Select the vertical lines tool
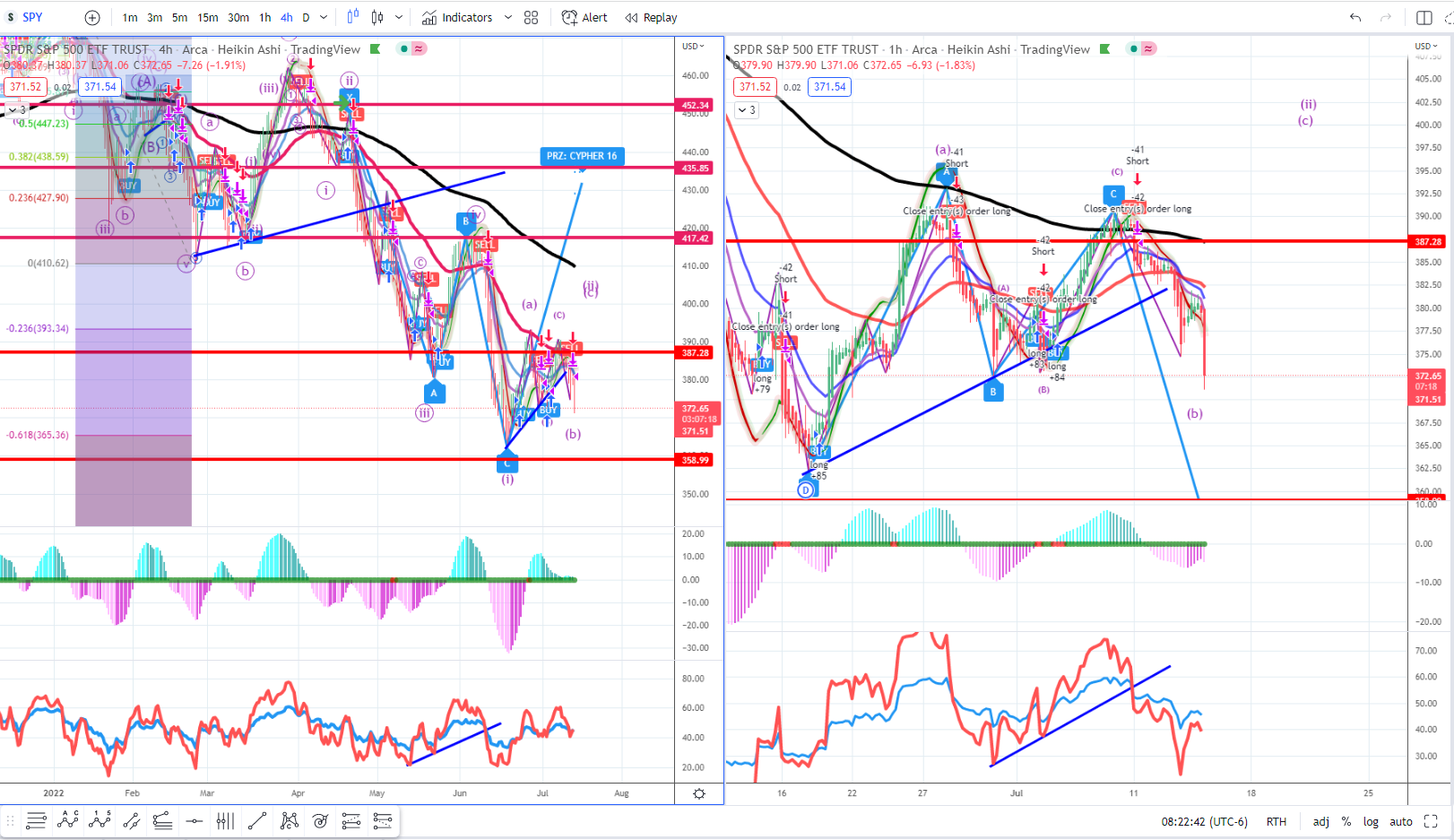The image size is (1454, 840). point(225,821)
